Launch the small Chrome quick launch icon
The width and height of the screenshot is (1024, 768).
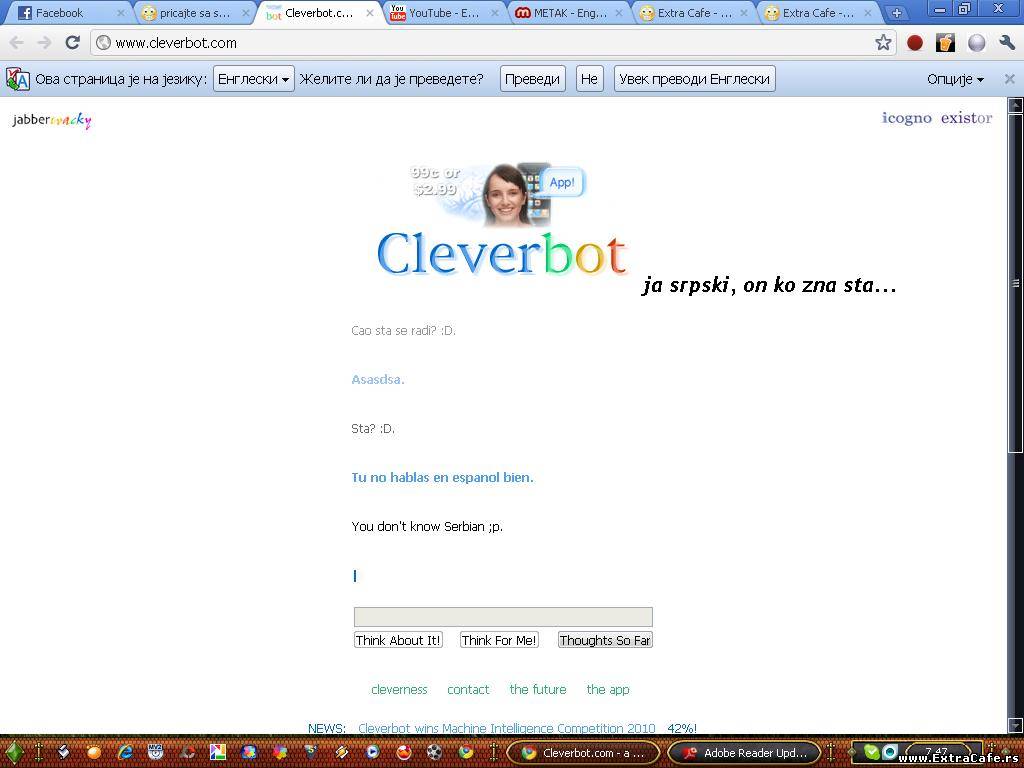pyautogui.click(x=466, y=752)
